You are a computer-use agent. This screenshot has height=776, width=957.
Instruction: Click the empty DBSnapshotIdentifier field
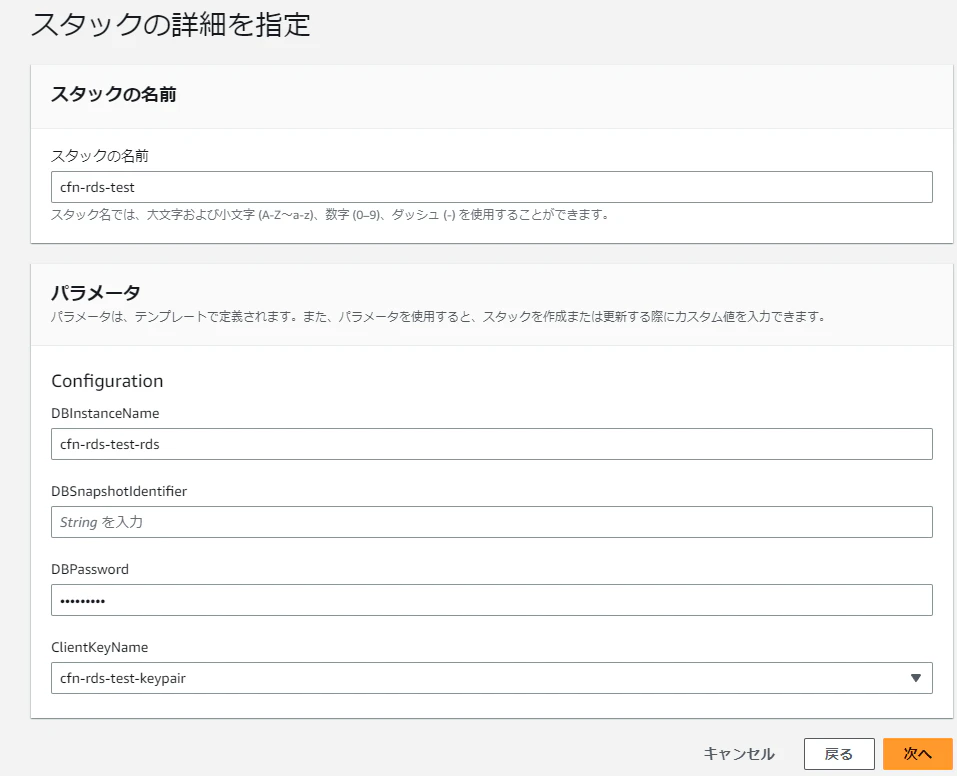point(491,522)
